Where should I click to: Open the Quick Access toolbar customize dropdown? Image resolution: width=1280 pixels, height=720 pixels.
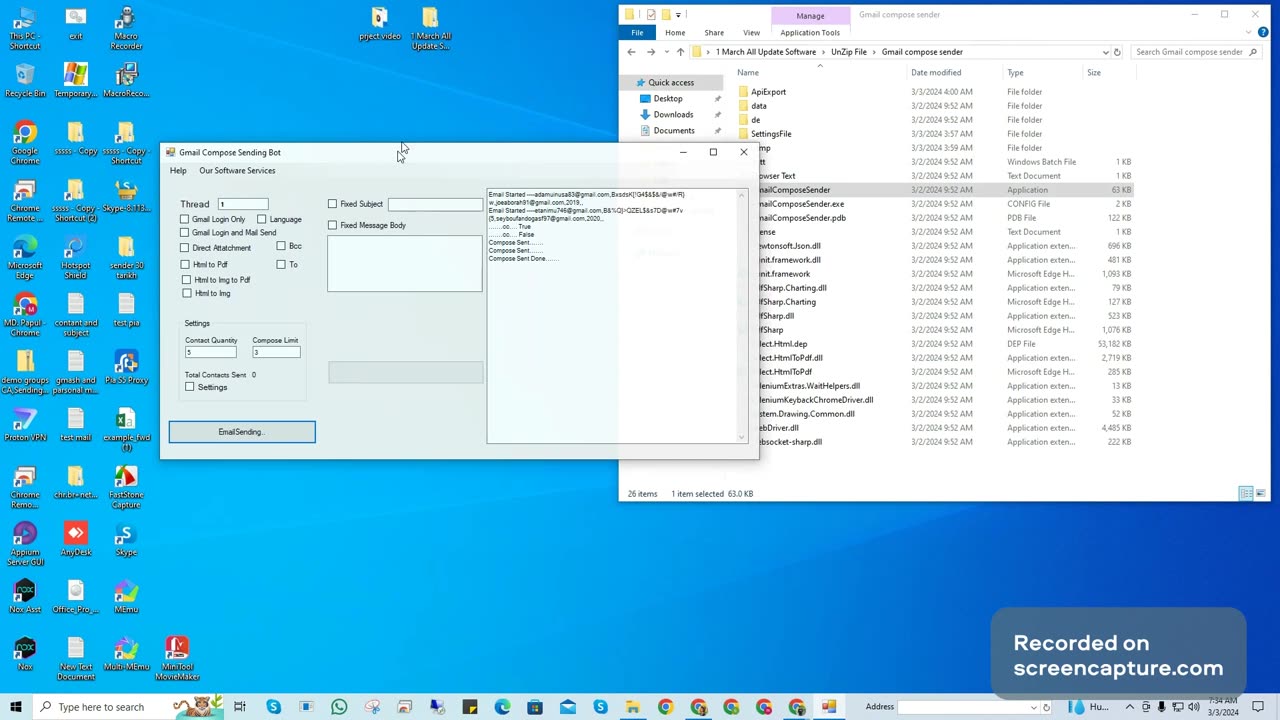pyautogui.click(x=678, y=15)
